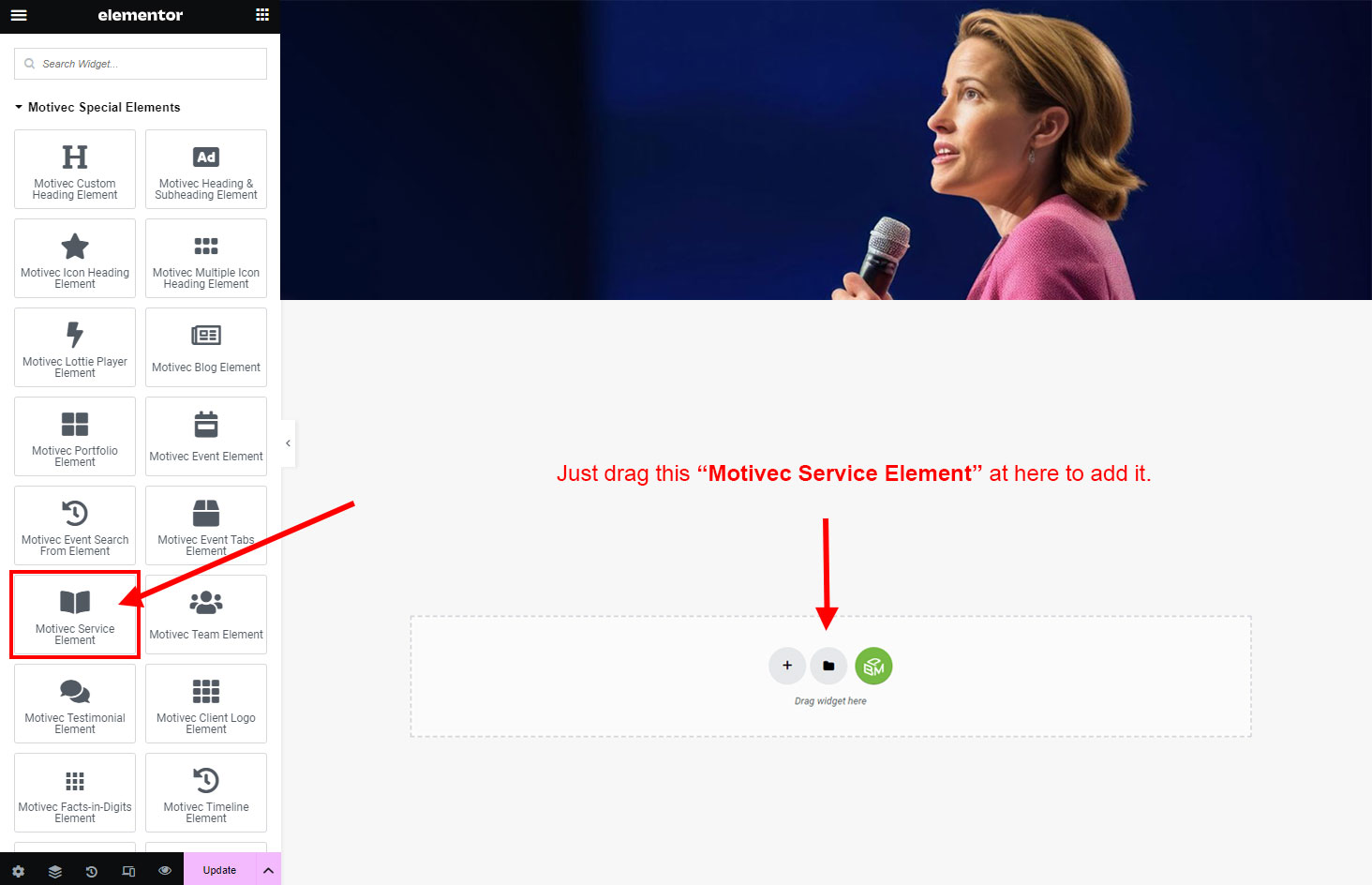Open the template library folder button
This screenshot has height=885, width=1372.
tap(828, 666)
